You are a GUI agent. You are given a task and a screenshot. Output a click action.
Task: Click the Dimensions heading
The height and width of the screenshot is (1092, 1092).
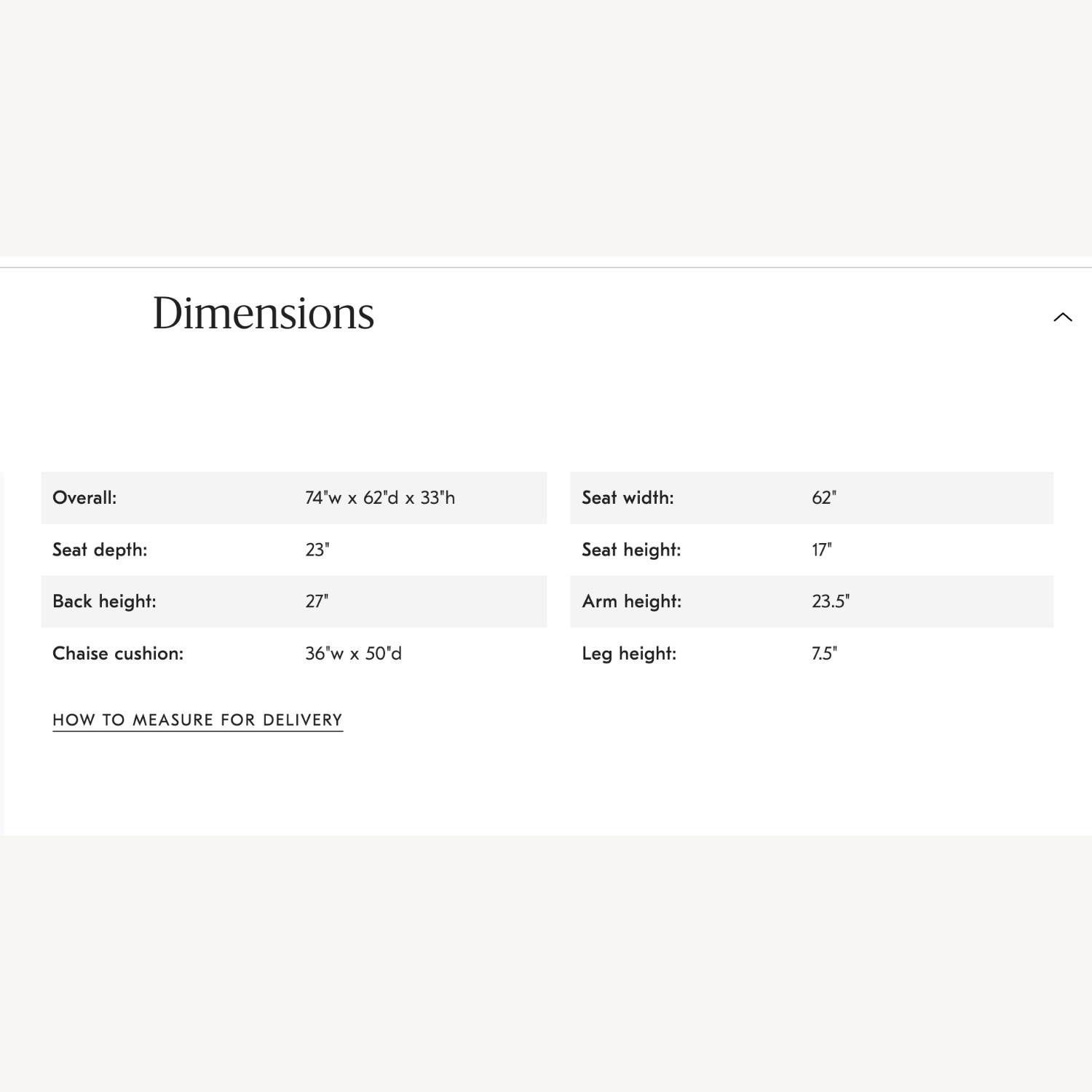pyautogui.click(x=263, y=314)
